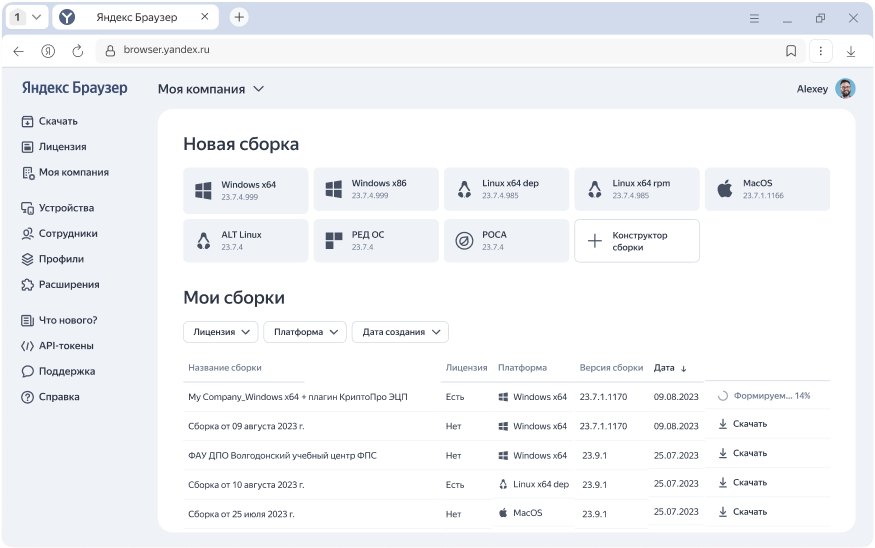The width and height of the screenshot is (875, 548).
Task: Click the РЕД ОС icon card
Action: click(x=376, y=241)
